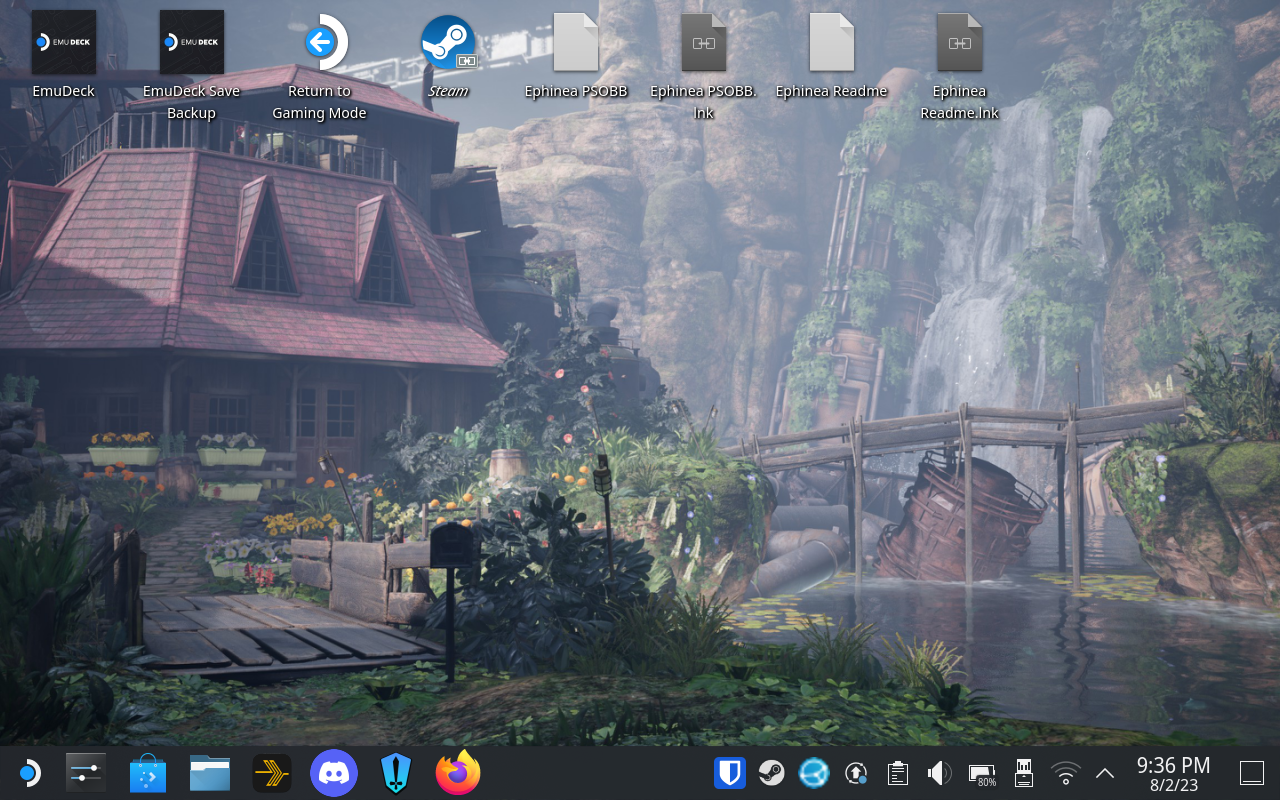Viewport: 1280px width, 800px height.
Task: Open Discord from the taskbar
Action: coord(334,773)
